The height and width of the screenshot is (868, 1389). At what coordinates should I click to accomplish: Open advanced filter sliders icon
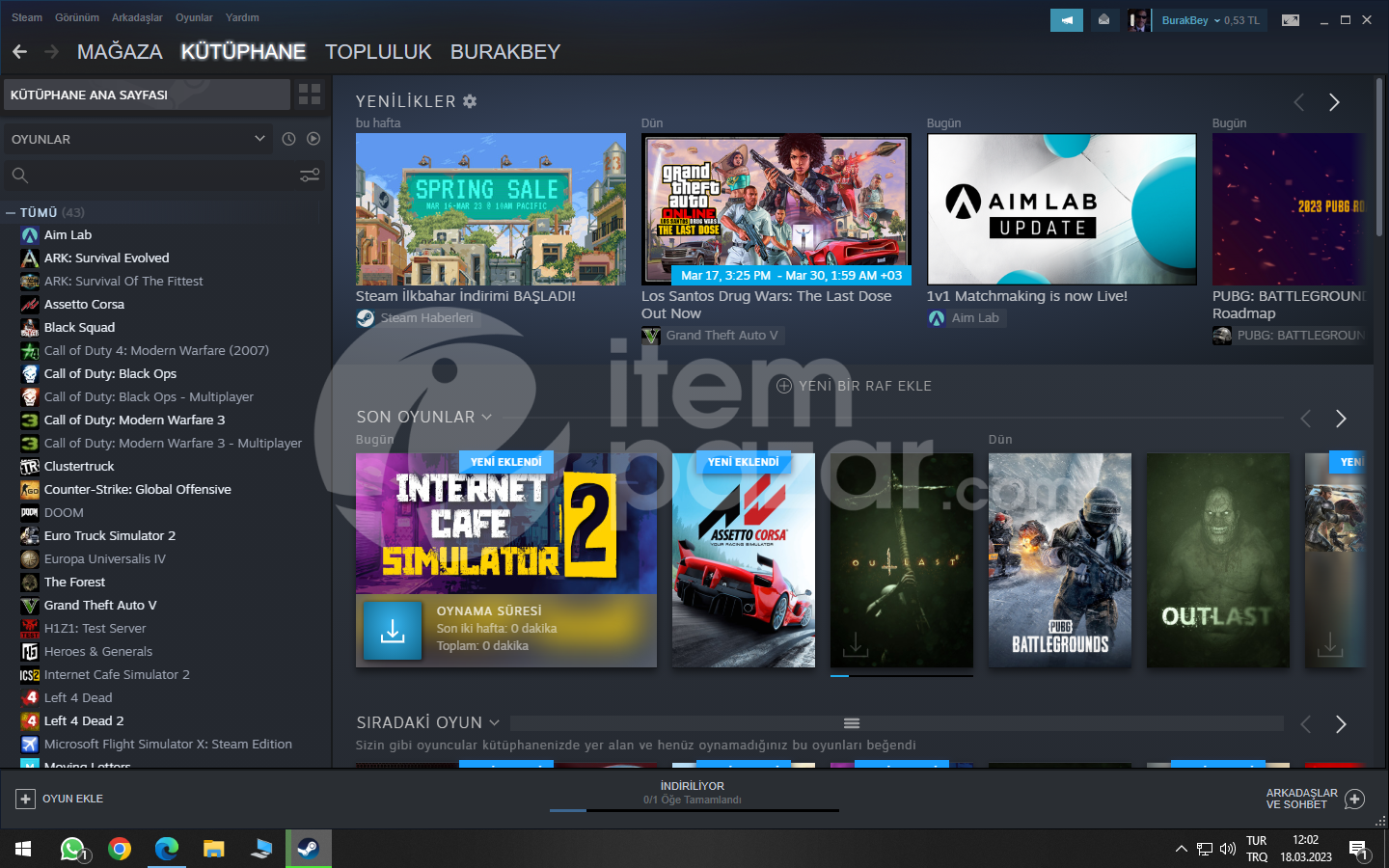point(310,175)
